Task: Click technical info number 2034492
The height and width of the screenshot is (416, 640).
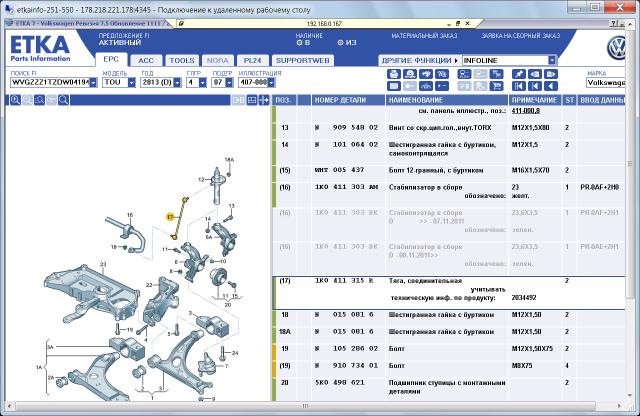Action: 524,298
